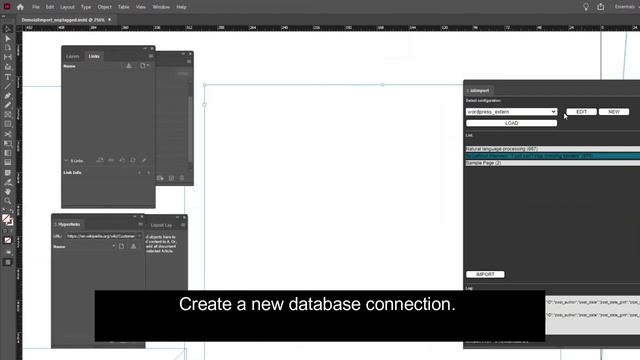
Task: Select the Eyedropper tool
Action: click(x=7, y=182)
